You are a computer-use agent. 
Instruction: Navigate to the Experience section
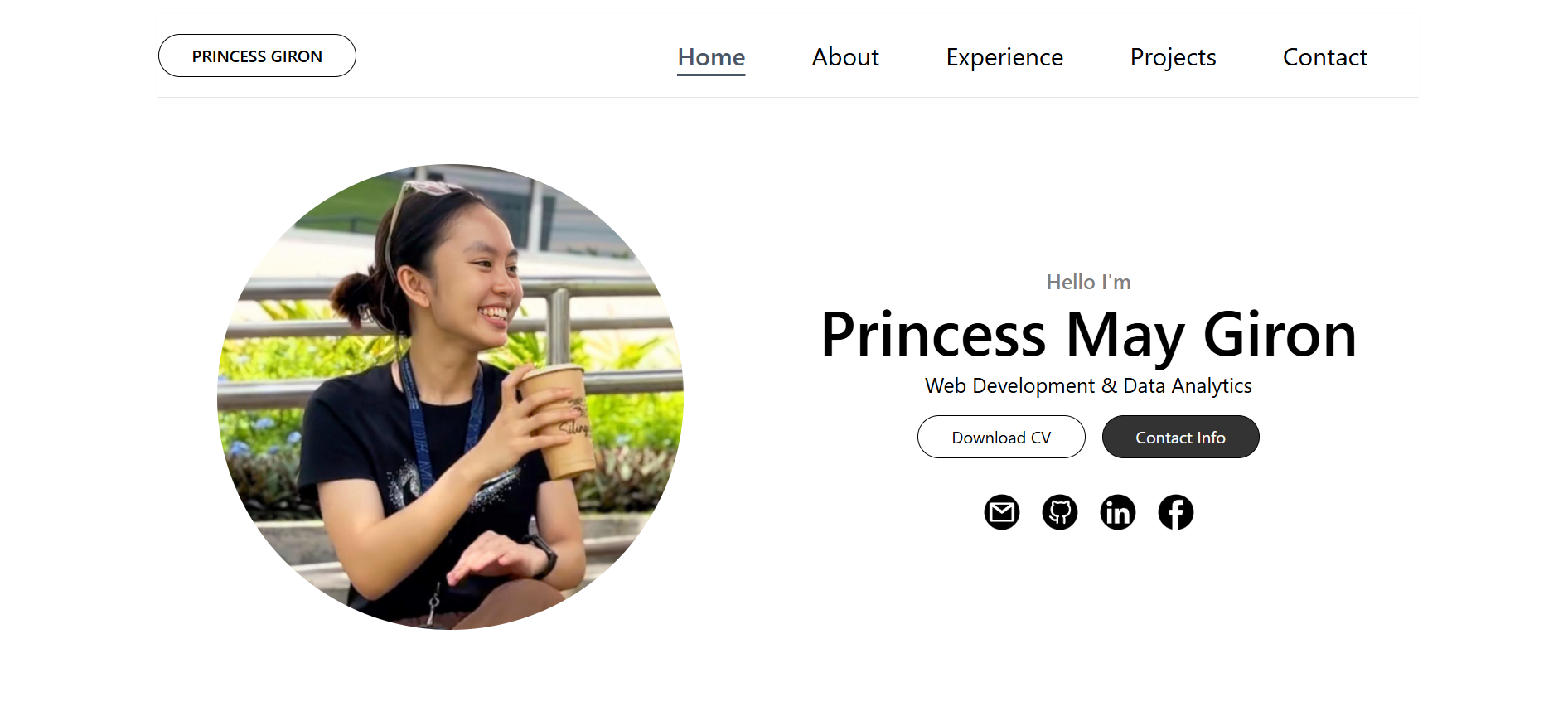1004,57
